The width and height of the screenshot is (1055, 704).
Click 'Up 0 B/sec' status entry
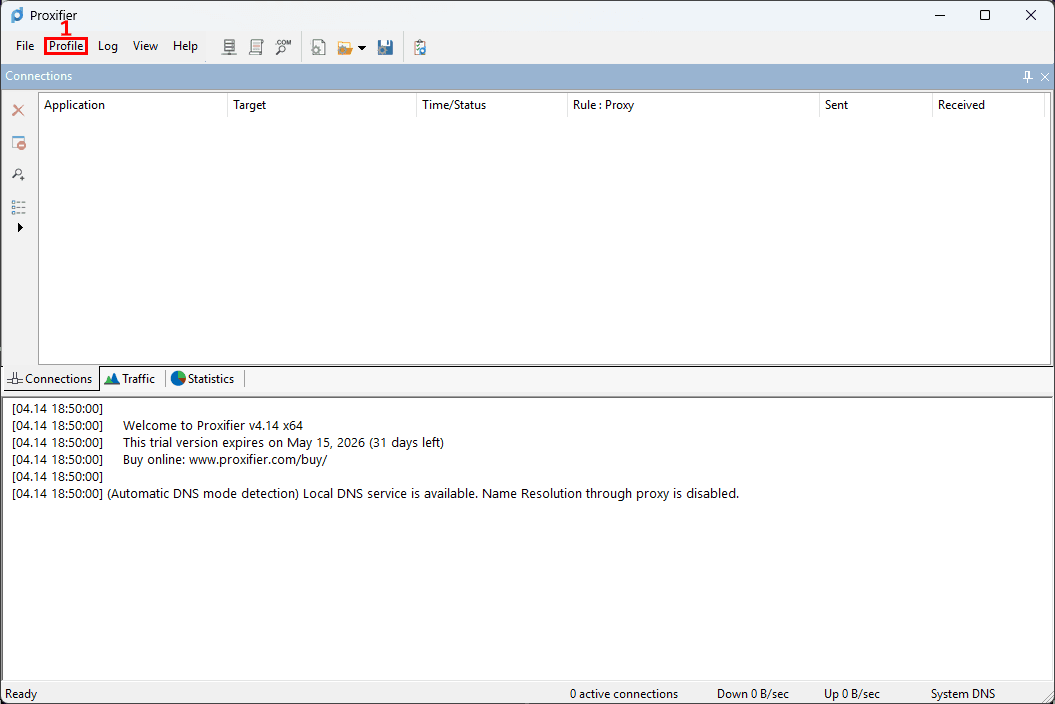click(x=851, y=694)
